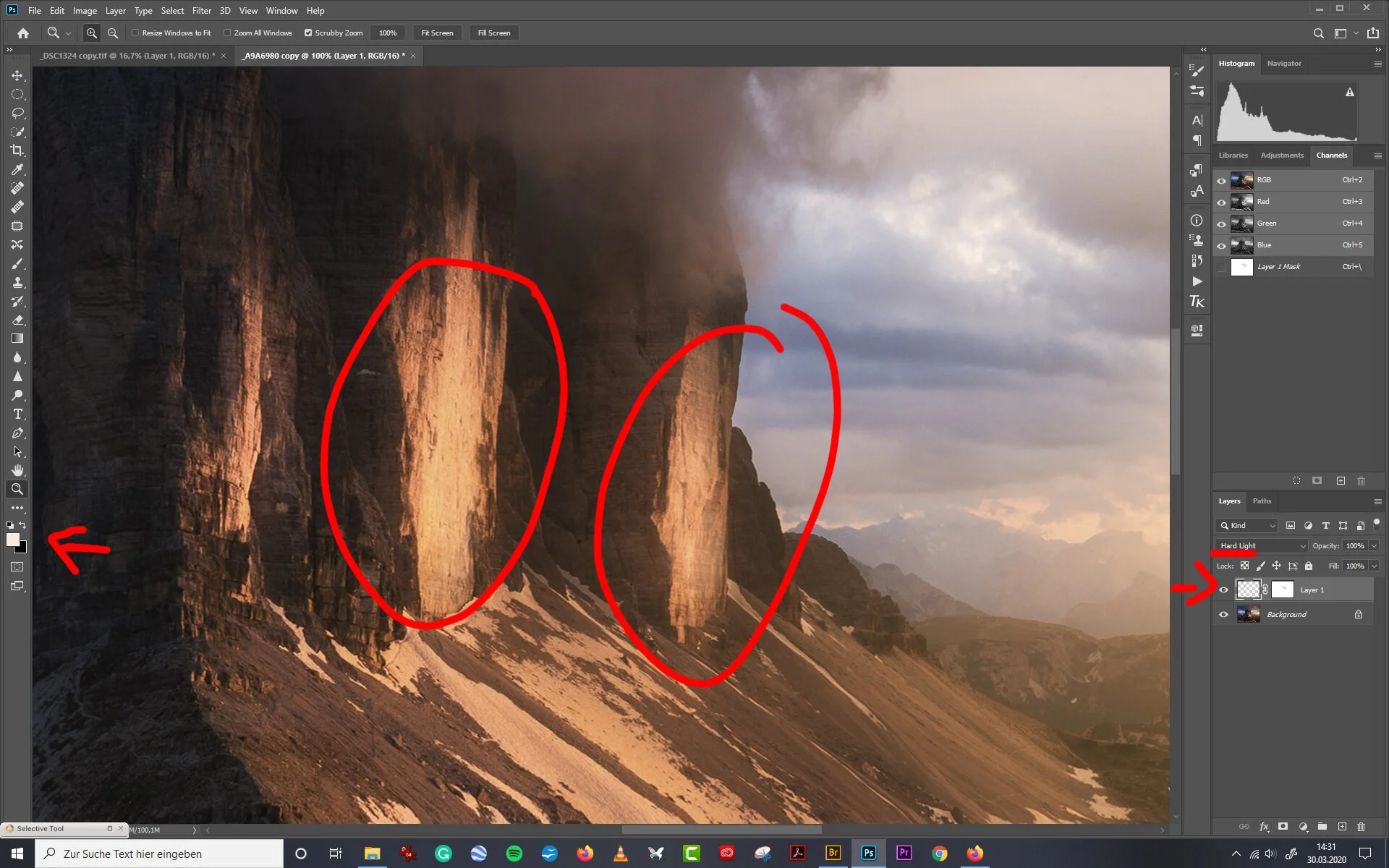1389x868 pixels.
Task: Click the foreground color swatch
Action: 13,540
